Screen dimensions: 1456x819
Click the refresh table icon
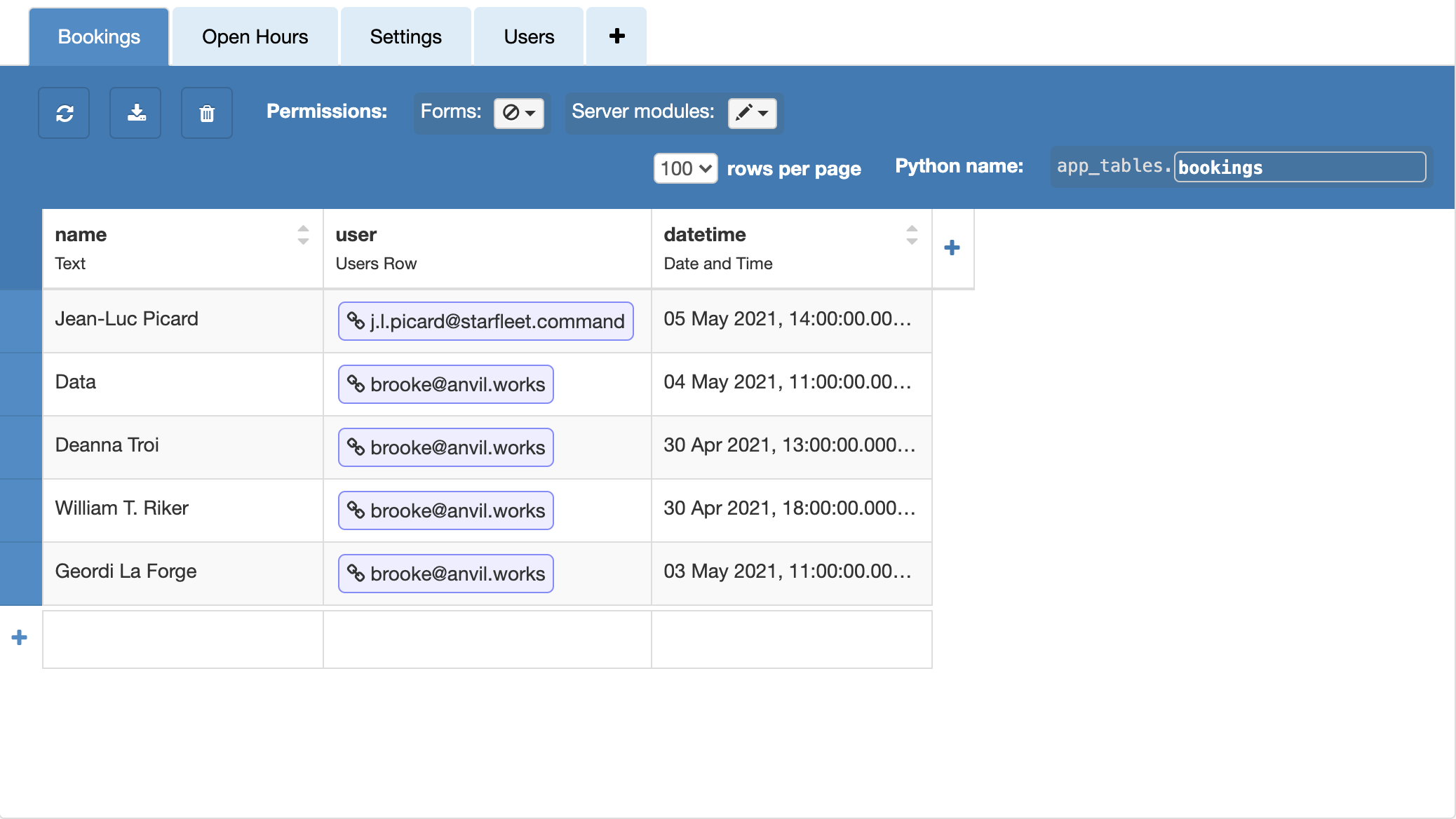[64, 113]
